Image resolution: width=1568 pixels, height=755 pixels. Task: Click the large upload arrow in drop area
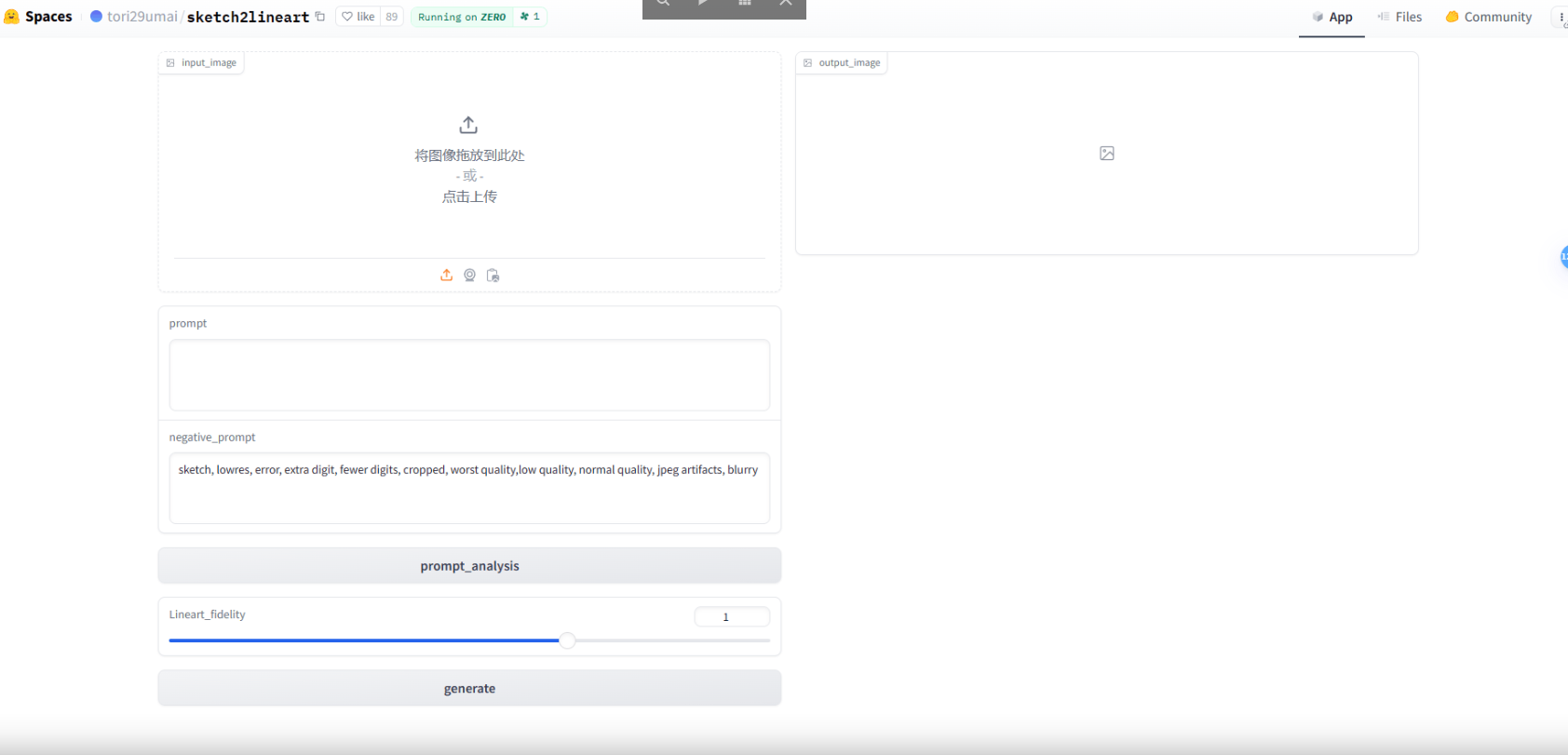point(468,125)
